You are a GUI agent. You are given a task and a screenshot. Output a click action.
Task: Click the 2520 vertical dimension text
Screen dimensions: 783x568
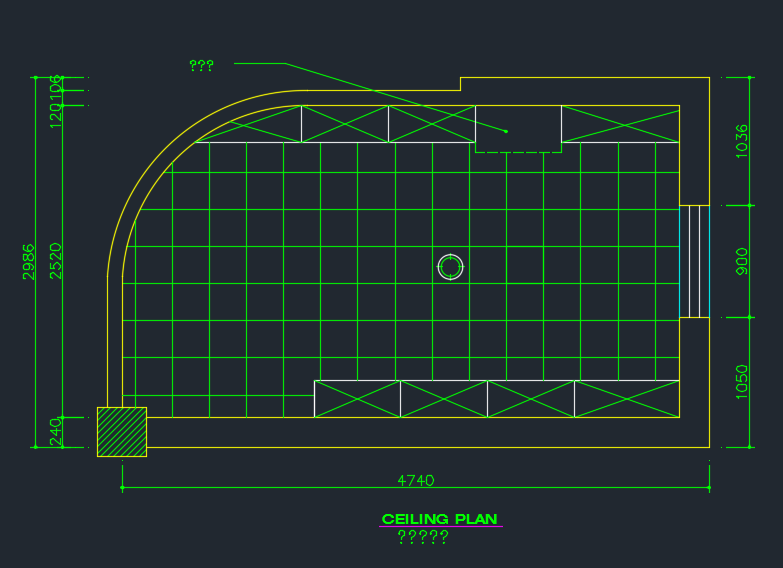56,261
